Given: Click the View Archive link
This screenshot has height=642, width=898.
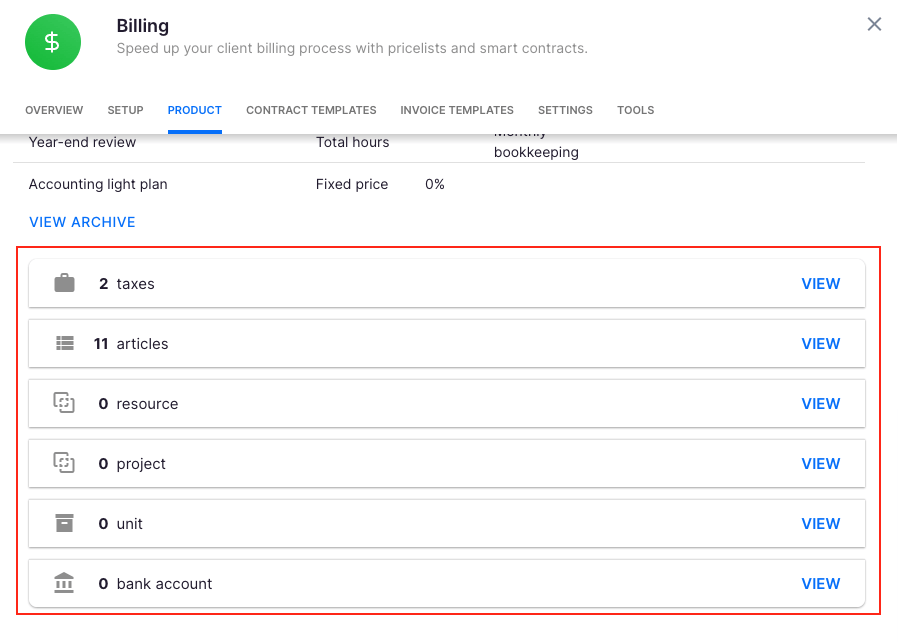Looking at the screenshot, I should pyautogui.click(x=82, y=222).
